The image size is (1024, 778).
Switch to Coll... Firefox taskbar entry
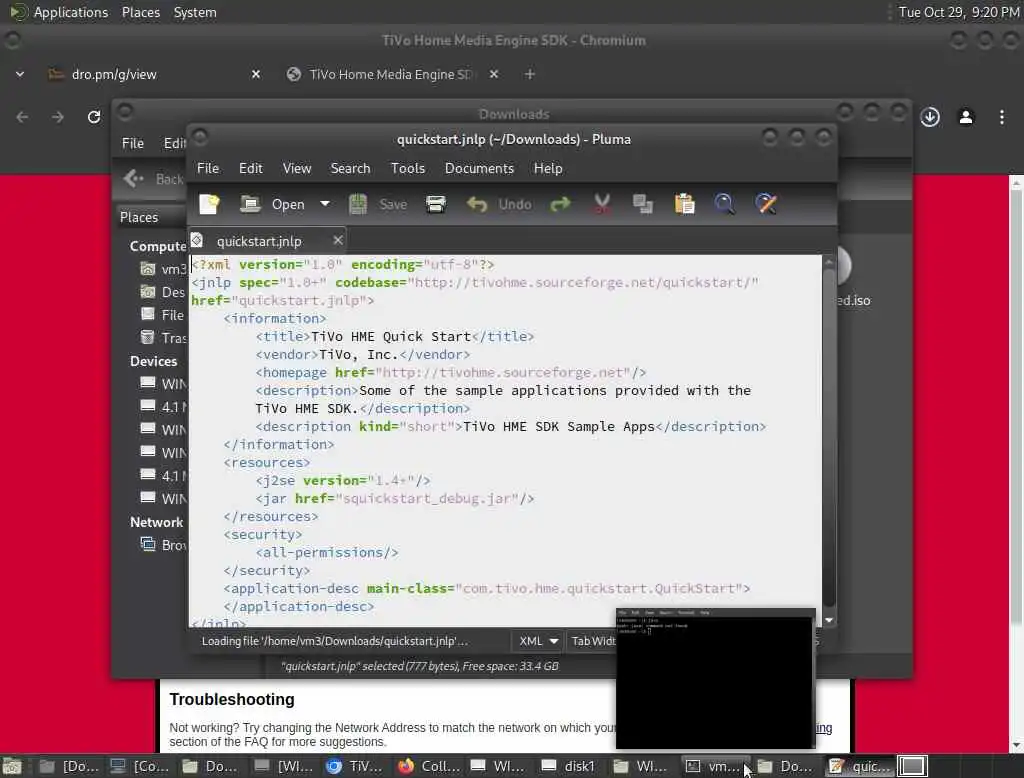tap(429, 766)
